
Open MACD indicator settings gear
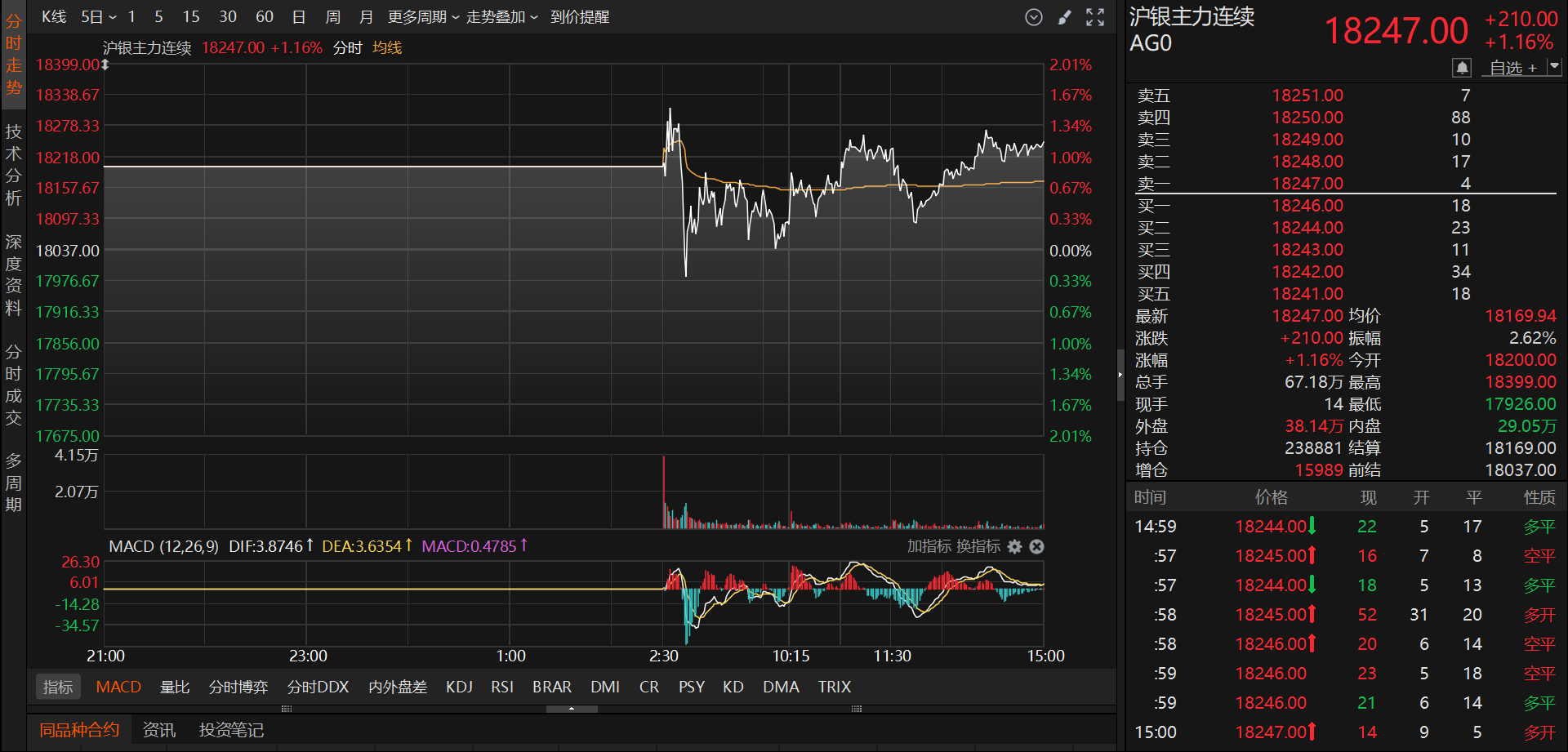(x=1014, y=547)
